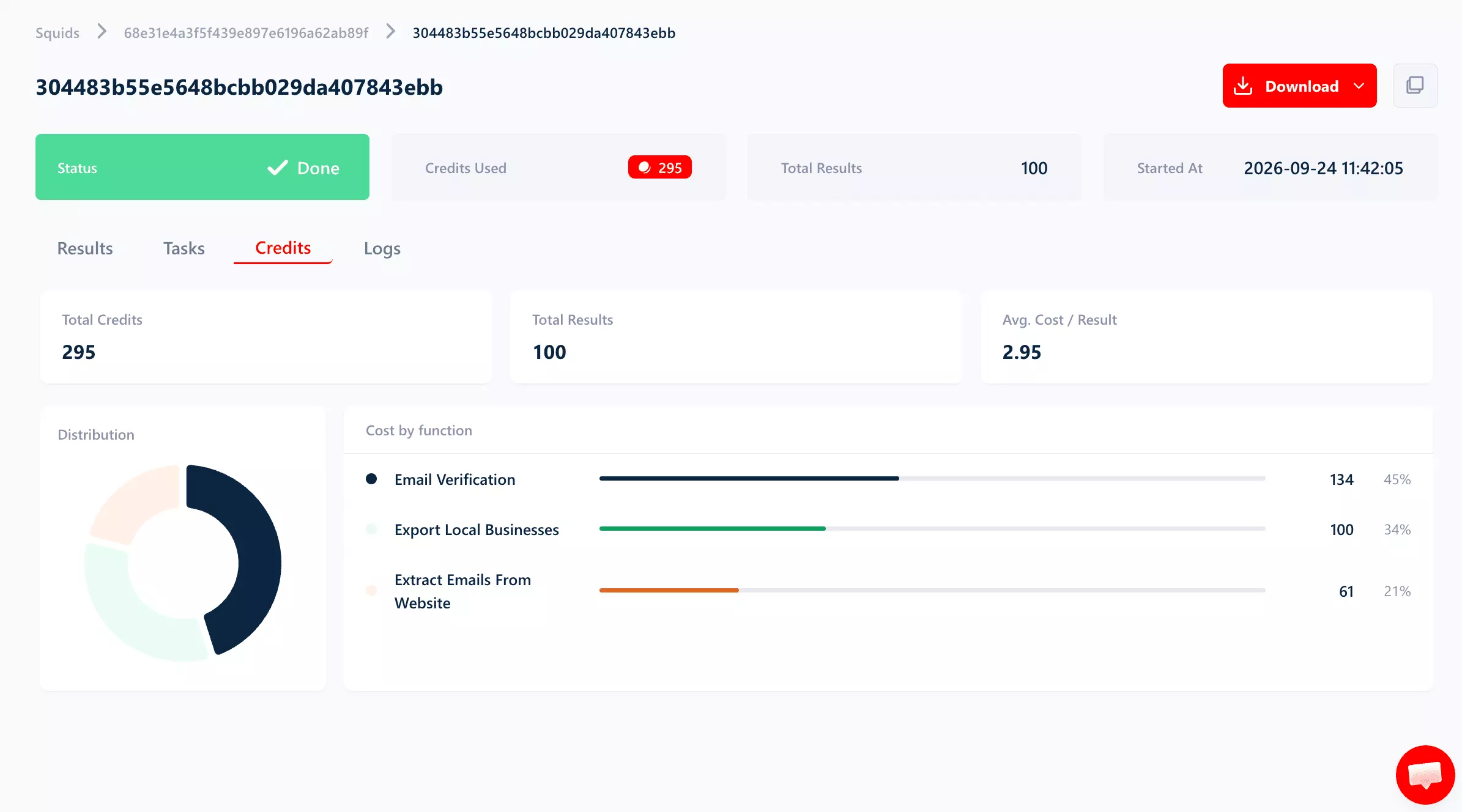Click the Email Verification row label

click(455, 479)
